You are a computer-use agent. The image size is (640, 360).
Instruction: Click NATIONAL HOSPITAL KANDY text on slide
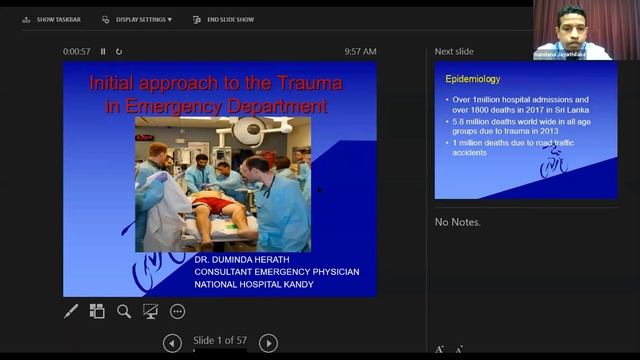pyautogui.click(x=254, y=284)
